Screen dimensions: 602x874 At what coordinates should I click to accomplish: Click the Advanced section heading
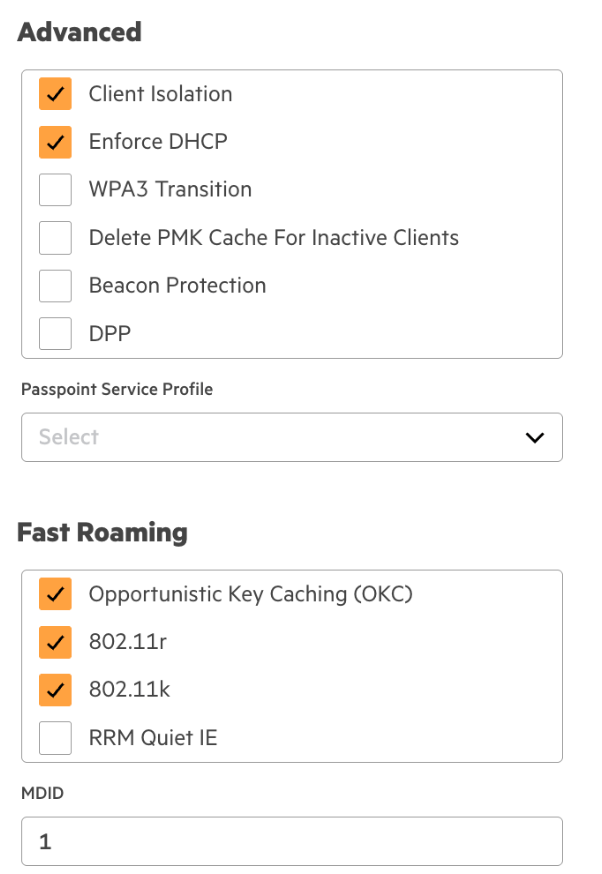click(80, 32)
